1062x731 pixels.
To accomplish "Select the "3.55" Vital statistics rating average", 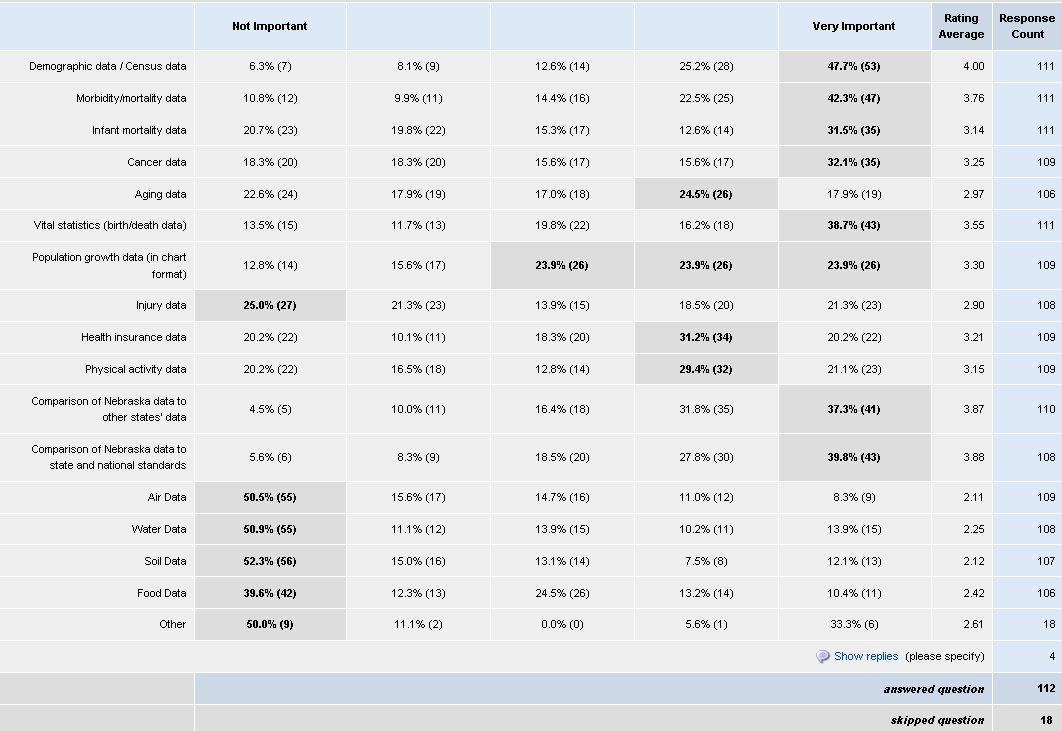I will [x=973, y=225].
